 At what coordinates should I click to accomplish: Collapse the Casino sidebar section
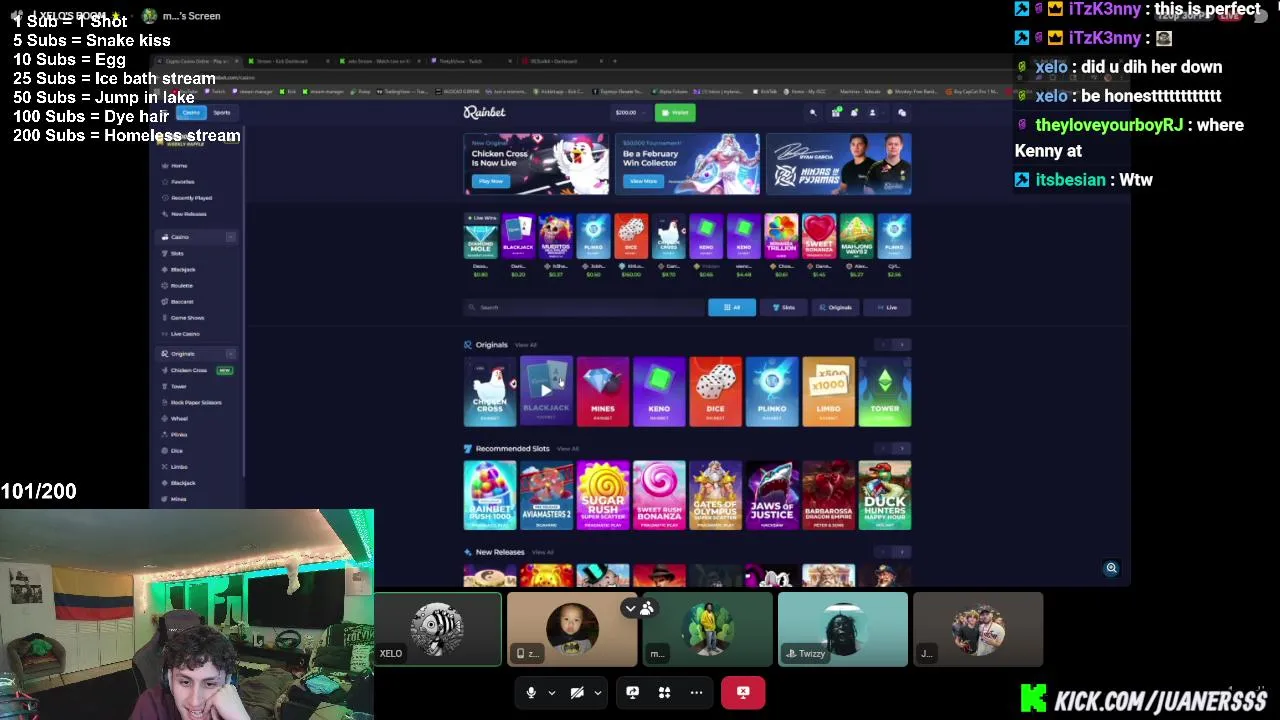coord(230,237)
